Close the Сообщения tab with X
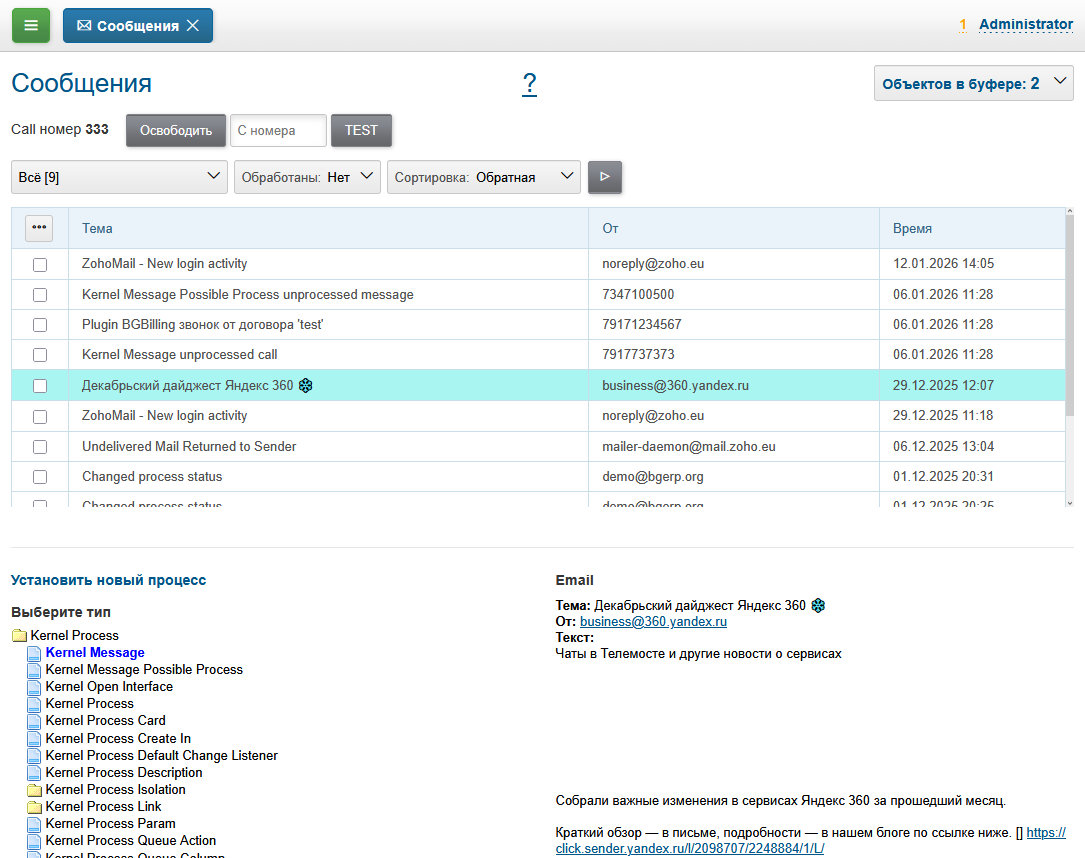1085x858 pixels. click(x=193, y=26)
